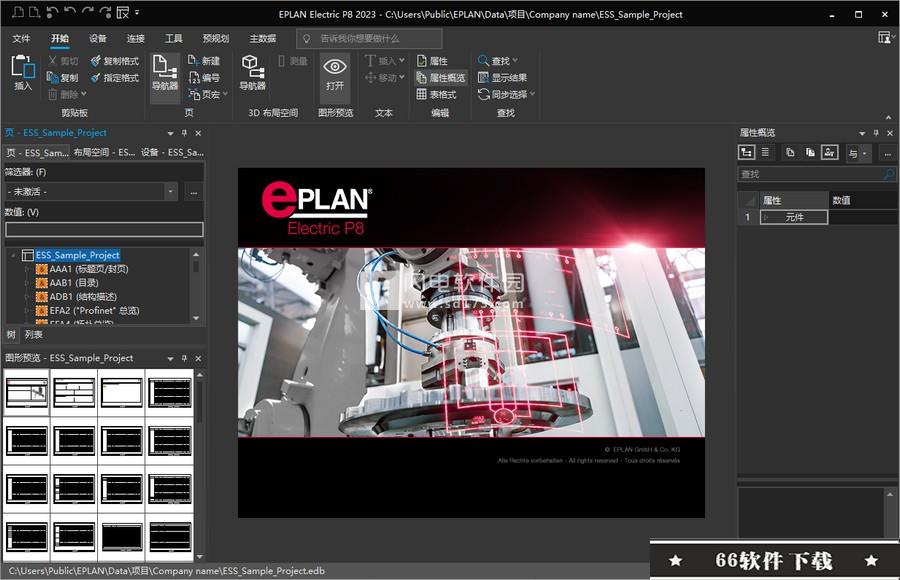Image resolution: width=900 pixels, height=580 pixels.
Task: Click the swap arrows icon in 属性概览 toolbar
Action: click(x=854, y=153)
